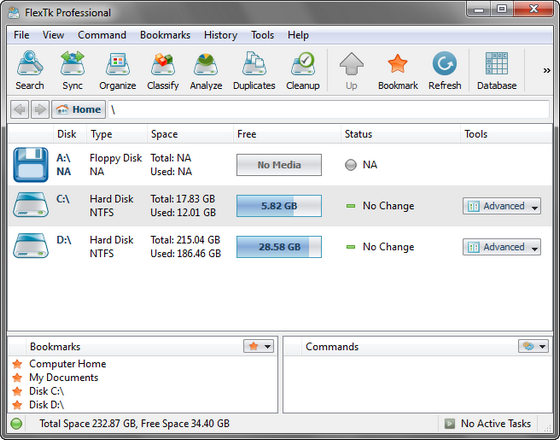Launch the Sync tool

[x=72, y=70]
